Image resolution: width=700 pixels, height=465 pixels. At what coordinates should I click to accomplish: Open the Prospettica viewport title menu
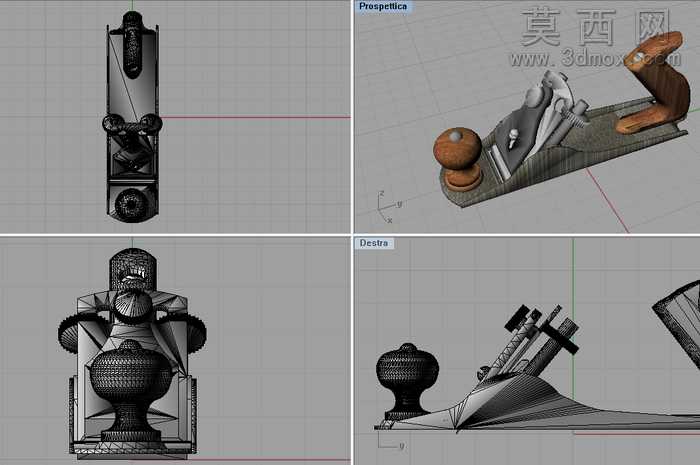coord(383,7)
